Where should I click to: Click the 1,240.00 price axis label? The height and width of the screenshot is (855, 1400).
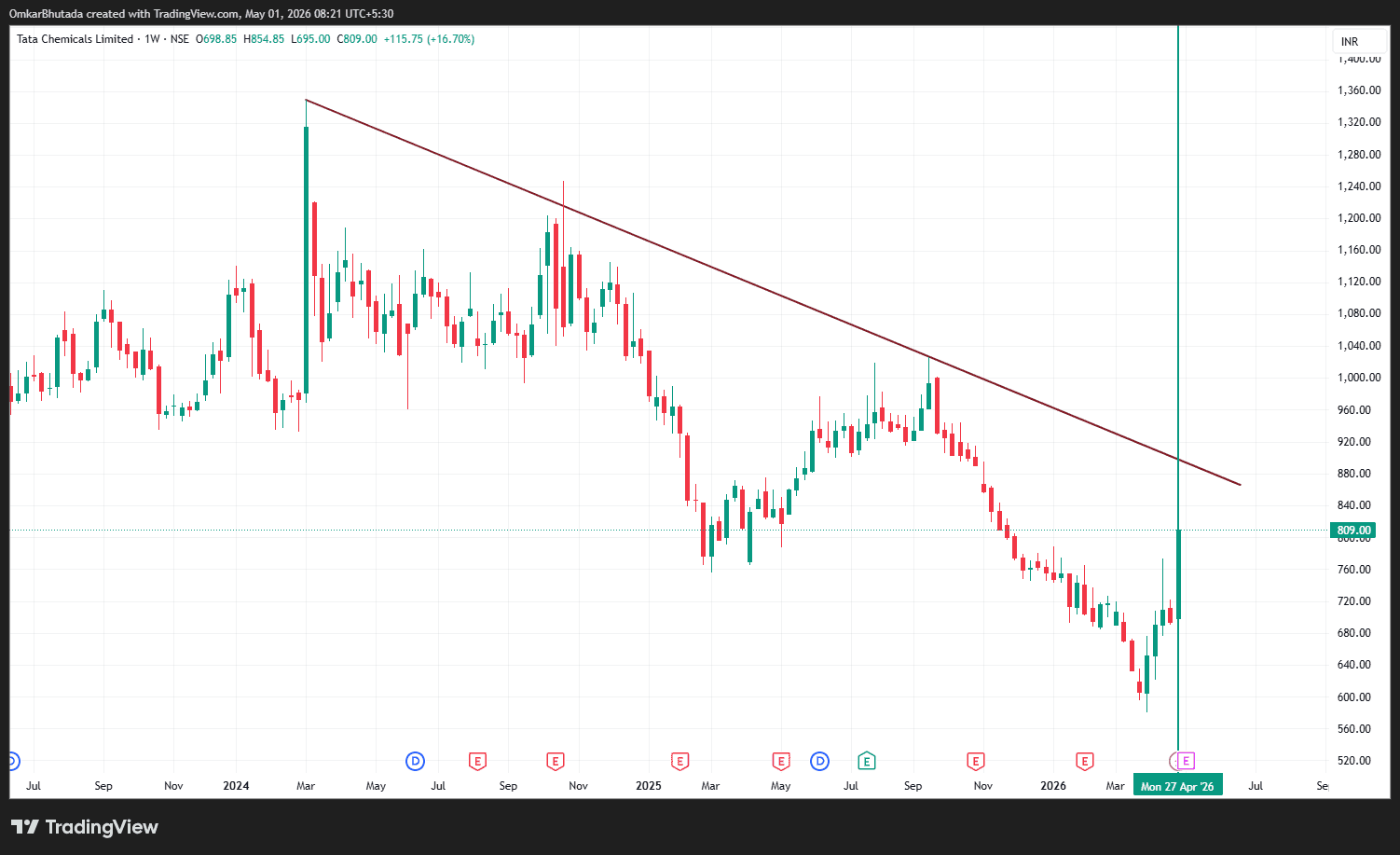tap(1359, 186)
